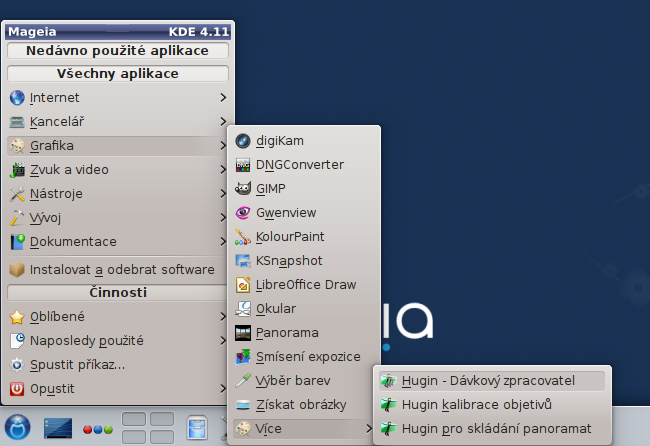Open Hugin pro skládání panoramat entry
The height and width of the screenshot is (446, 650).
pos(492,429)
